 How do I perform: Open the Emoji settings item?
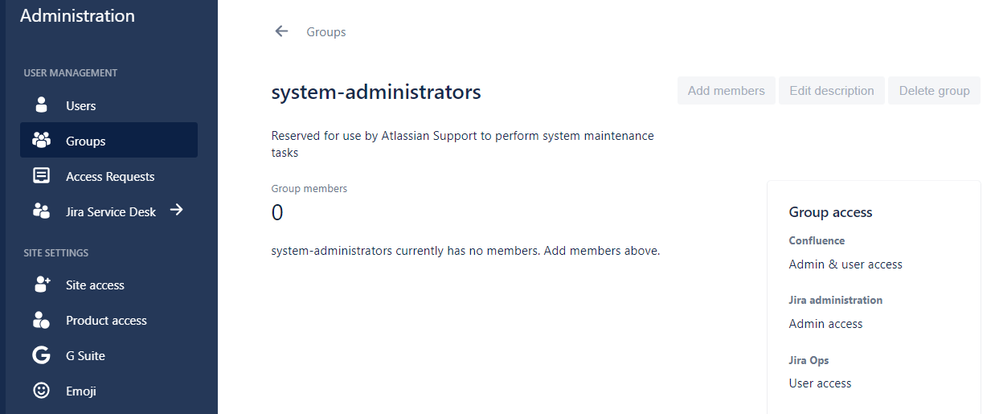[x=83, y=391]
